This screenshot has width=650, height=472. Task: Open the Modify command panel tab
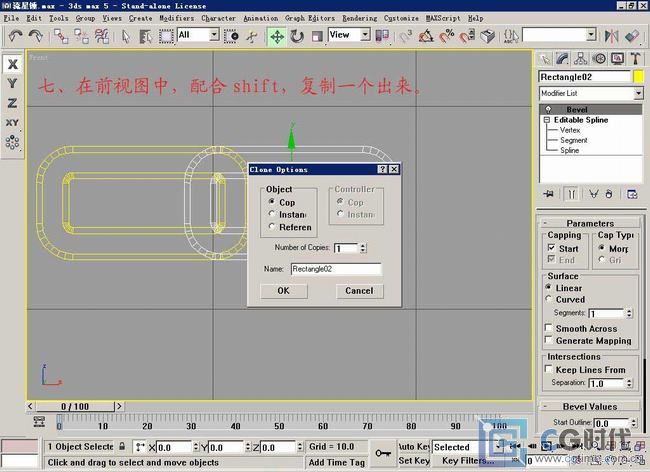coord(562,59)
